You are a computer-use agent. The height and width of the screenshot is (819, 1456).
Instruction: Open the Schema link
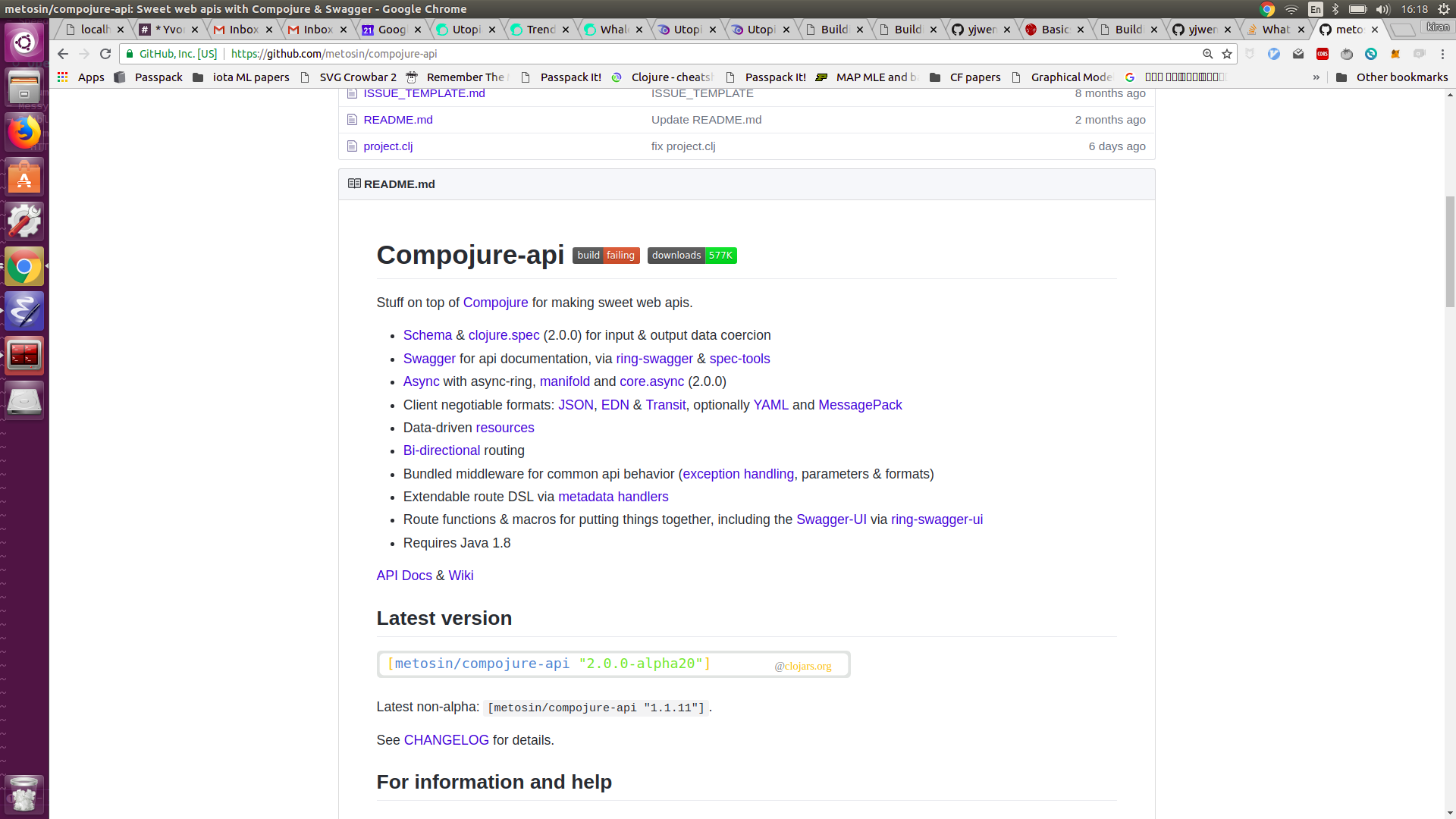(427, 335)
